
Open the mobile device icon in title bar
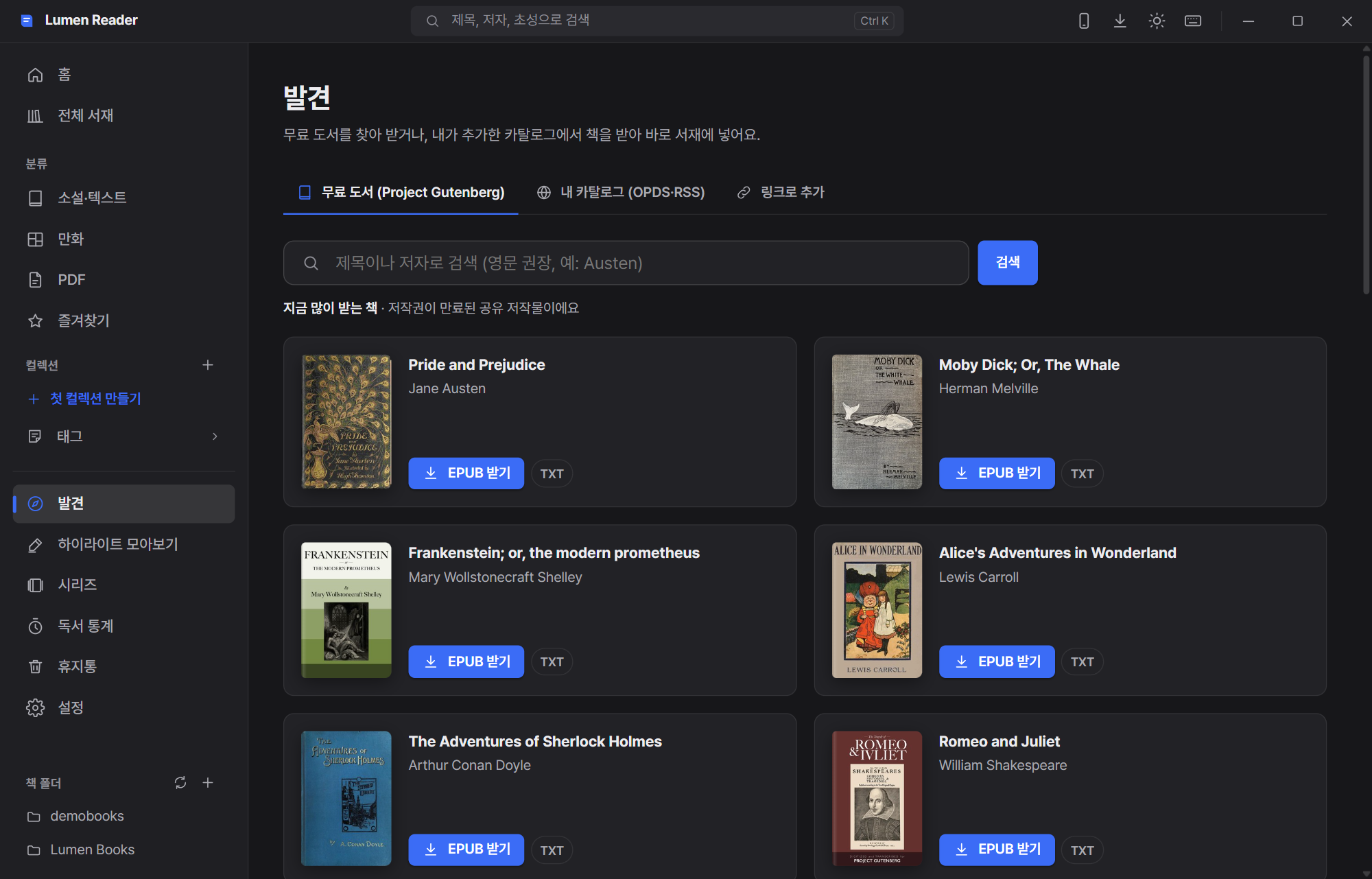point(1084,21)
